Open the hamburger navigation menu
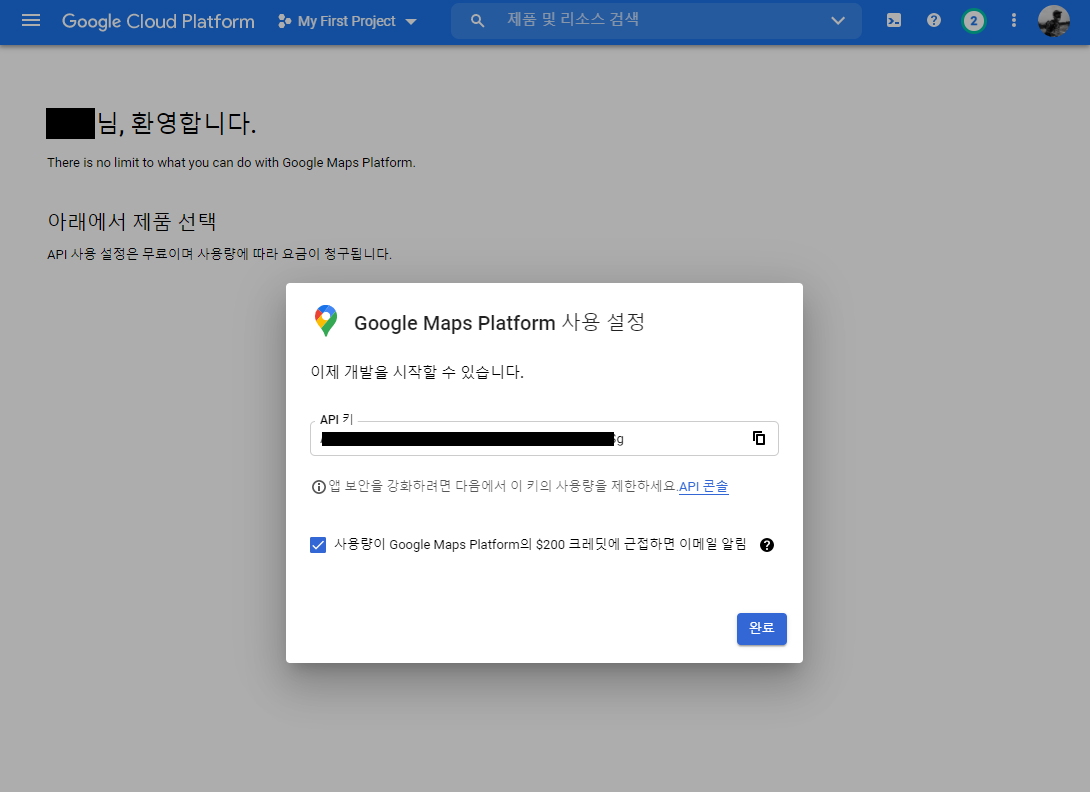This screenshot has width=1090, height=792. click(31, 21)
